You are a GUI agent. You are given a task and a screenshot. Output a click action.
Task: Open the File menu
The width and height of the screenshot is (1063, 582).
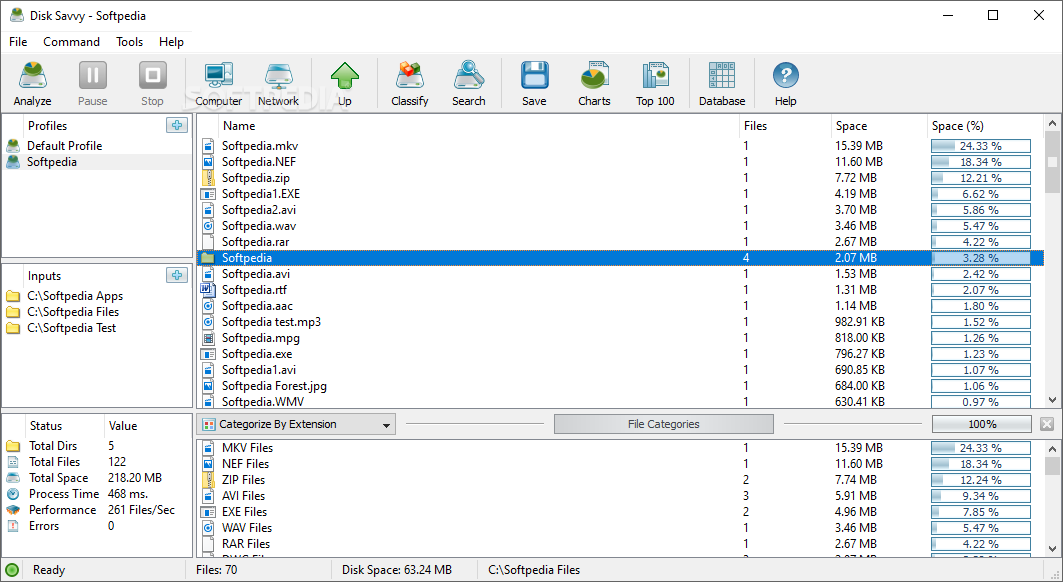pyautogui.click(x=18, y=41)
